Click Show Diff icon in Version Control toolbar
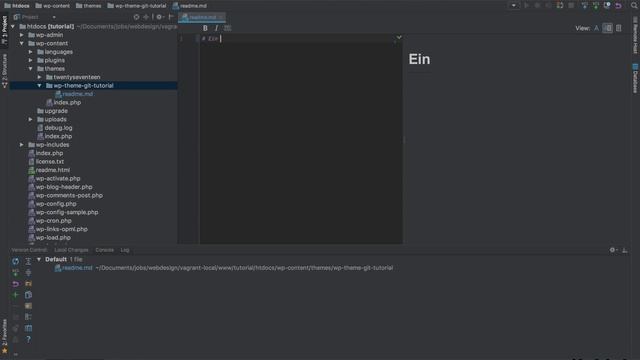 28,295
